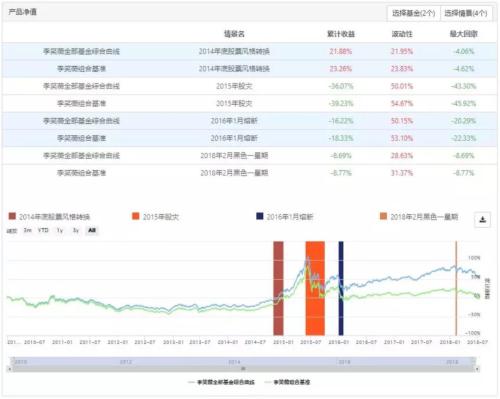Screen dimensions: 500x399
Task: Select the 23.26% cumulative return cell
Action: click(341, 69)
